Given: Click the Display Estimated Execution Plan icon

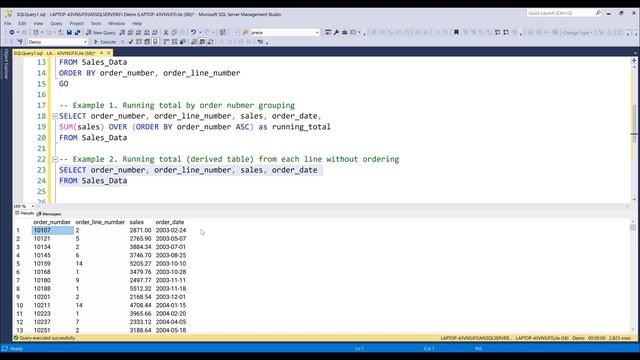Looking at the screenshot, I should click(x=139, y=42).
